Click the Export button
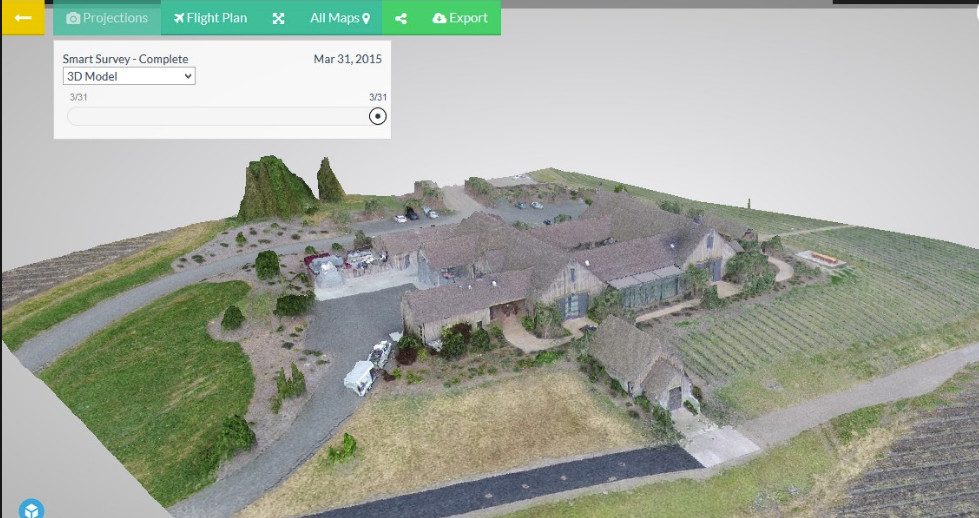Viewport: 979px width, 518px height. click(460, 18)
